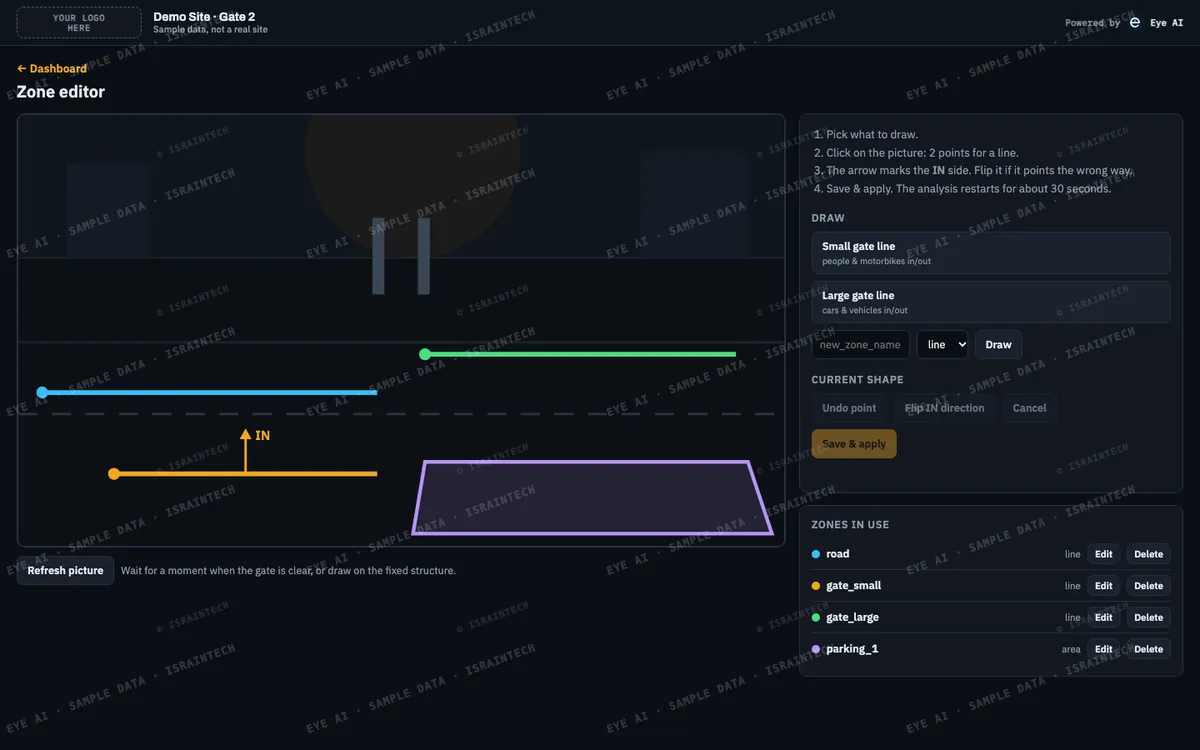Open the line shape type dropdown
This screenshot has width=1200, height=750.
point(942,345)
